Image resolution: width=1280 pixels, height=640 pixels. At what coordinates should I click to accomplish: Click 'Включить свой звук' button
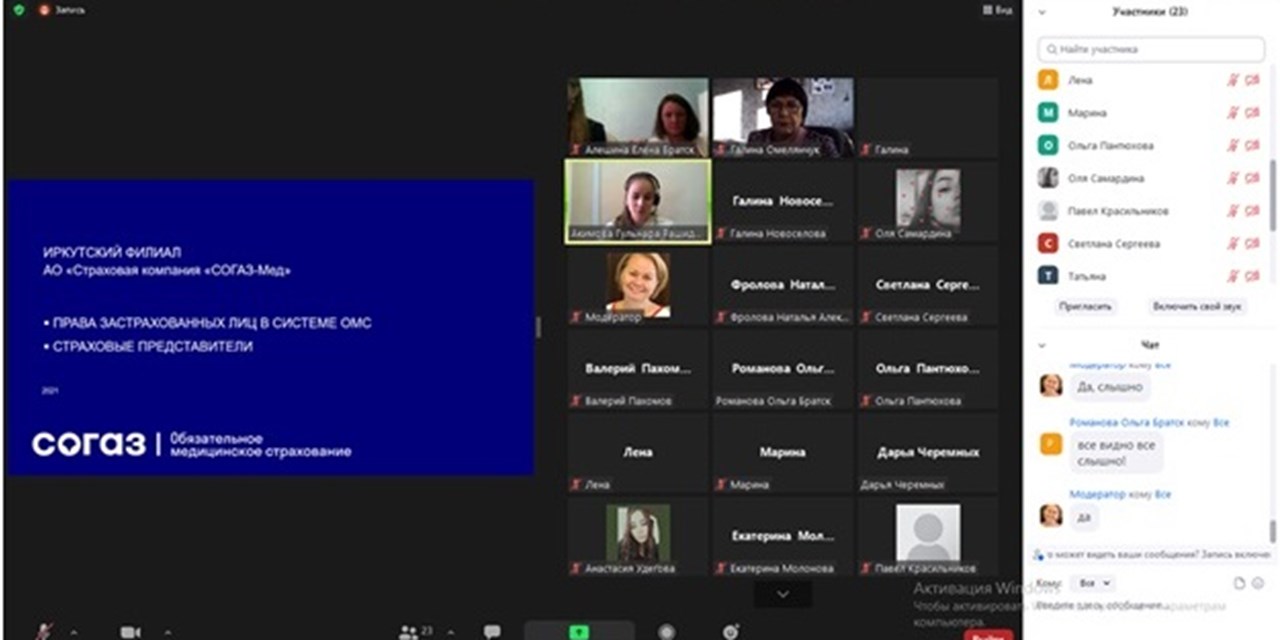pyautogui.click(x=1196, y=307)
